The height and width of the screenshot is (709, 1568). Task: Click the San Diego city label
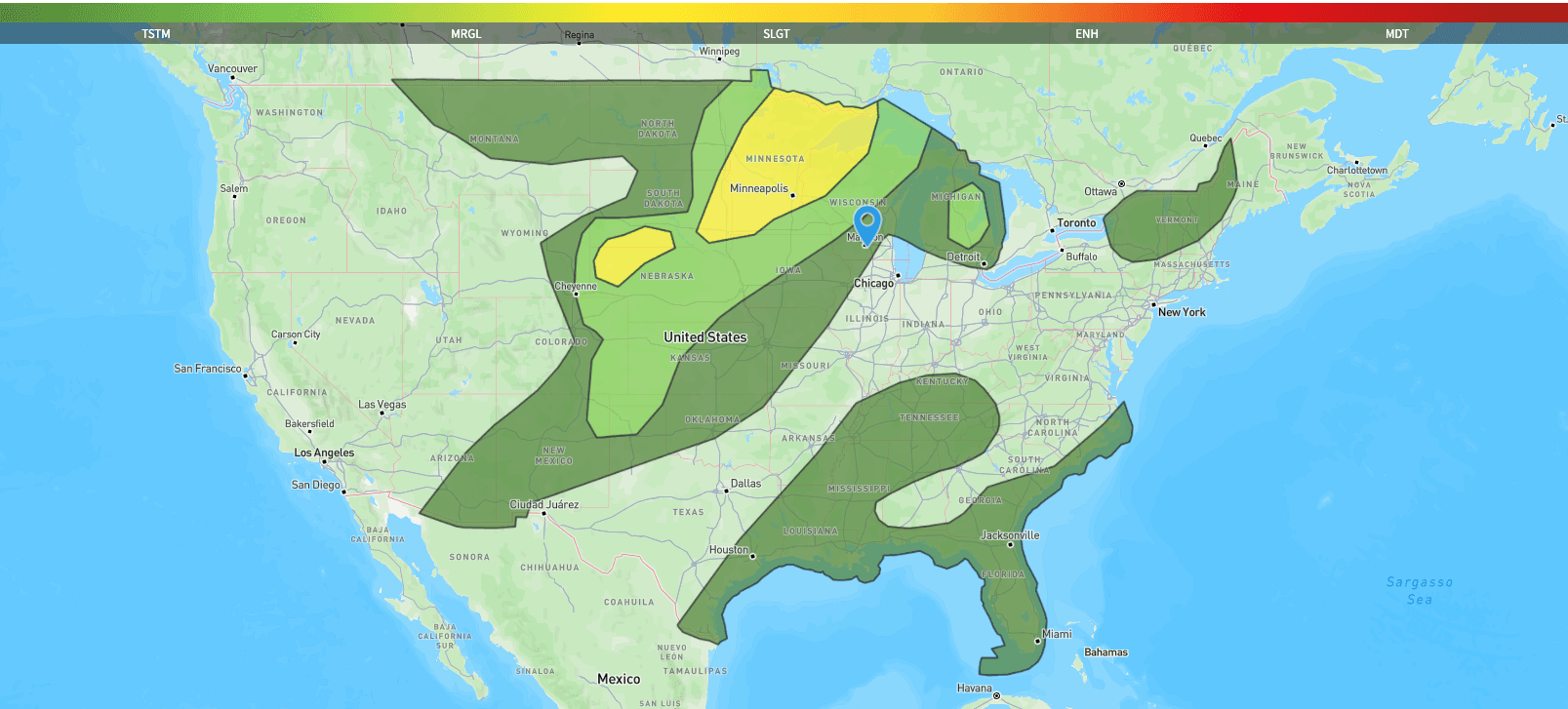(x=316, y=485)
